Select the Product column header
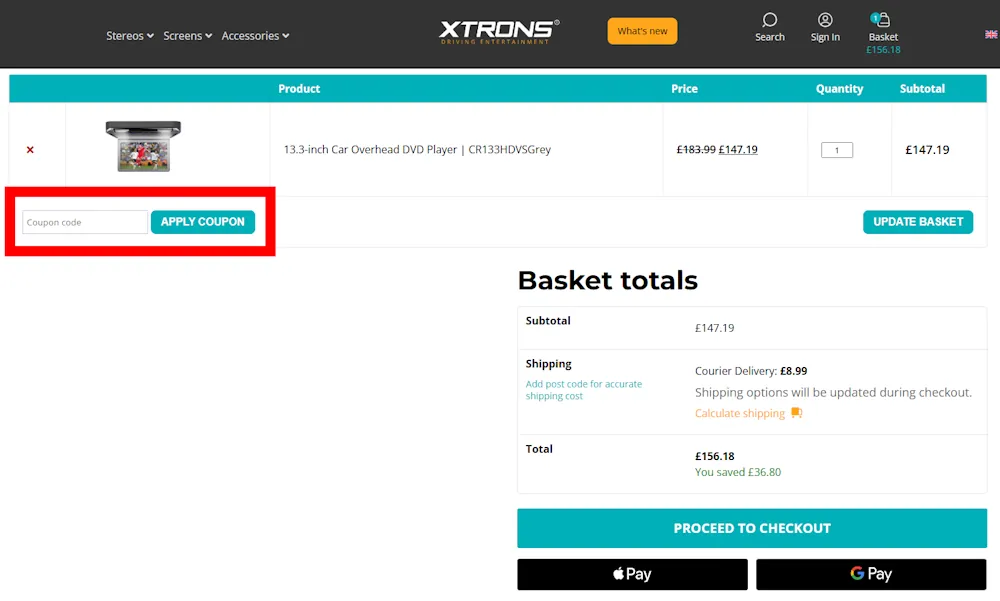The height and width of the screenshot is (601, 1000). 298,88
